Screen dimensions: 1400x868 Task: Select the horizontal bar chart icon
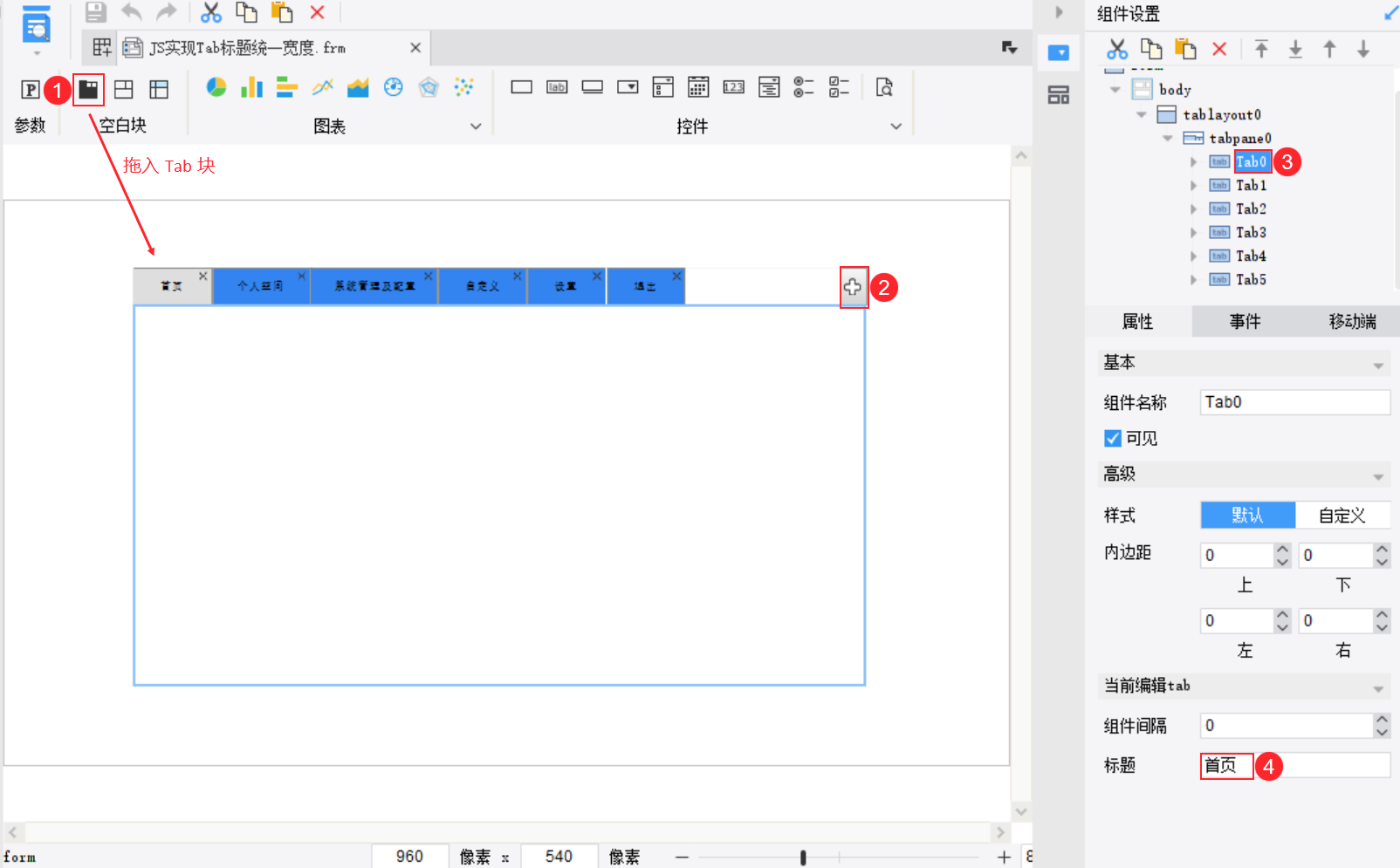[287, 87]
